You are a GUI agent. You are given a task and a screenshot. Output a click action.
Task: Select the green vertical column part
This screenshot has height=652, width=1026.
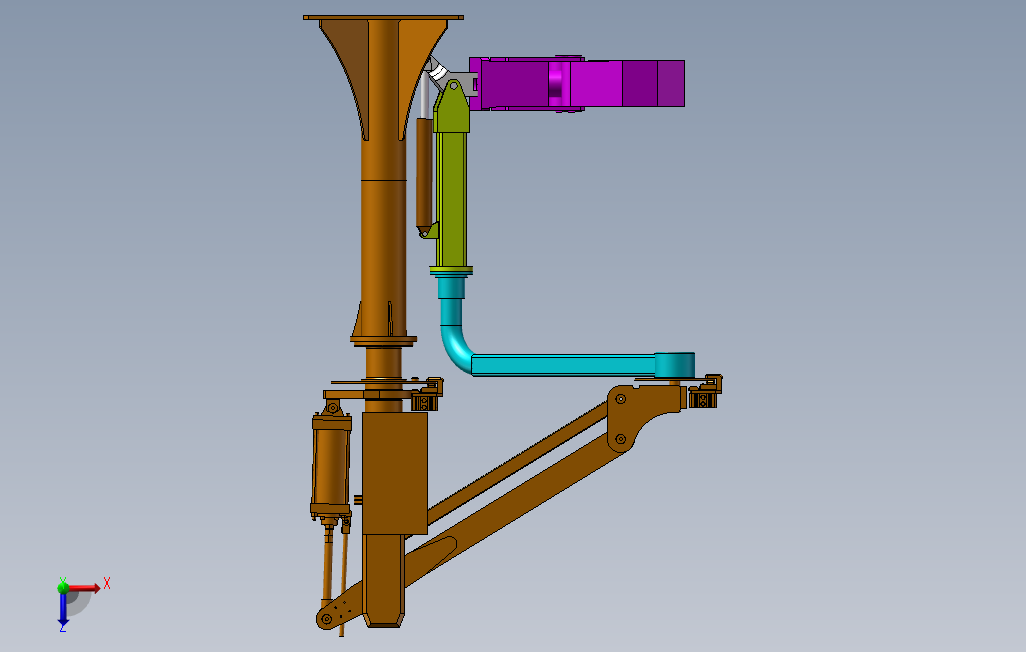tap(451, 177)
